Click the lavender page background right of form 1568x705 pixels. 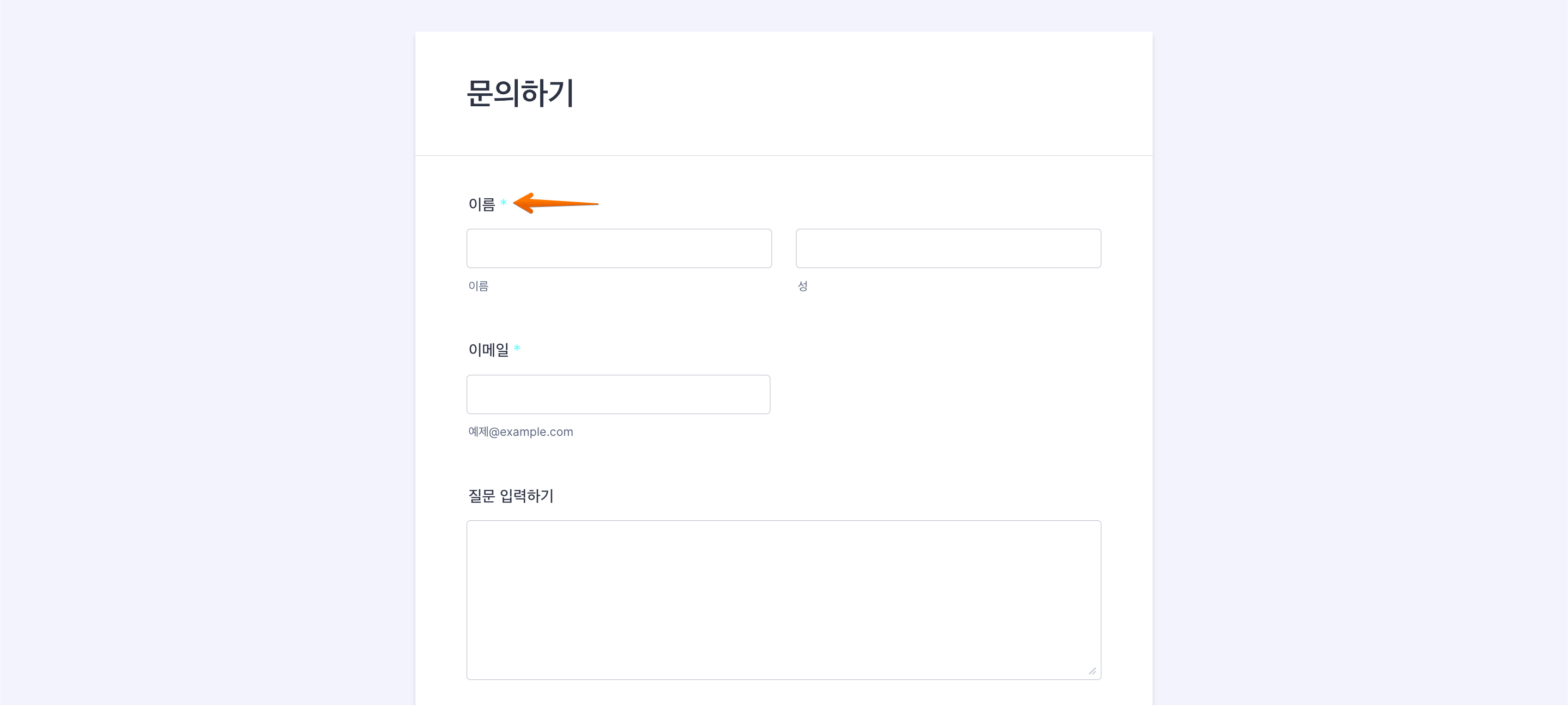tap(1360, 354)
